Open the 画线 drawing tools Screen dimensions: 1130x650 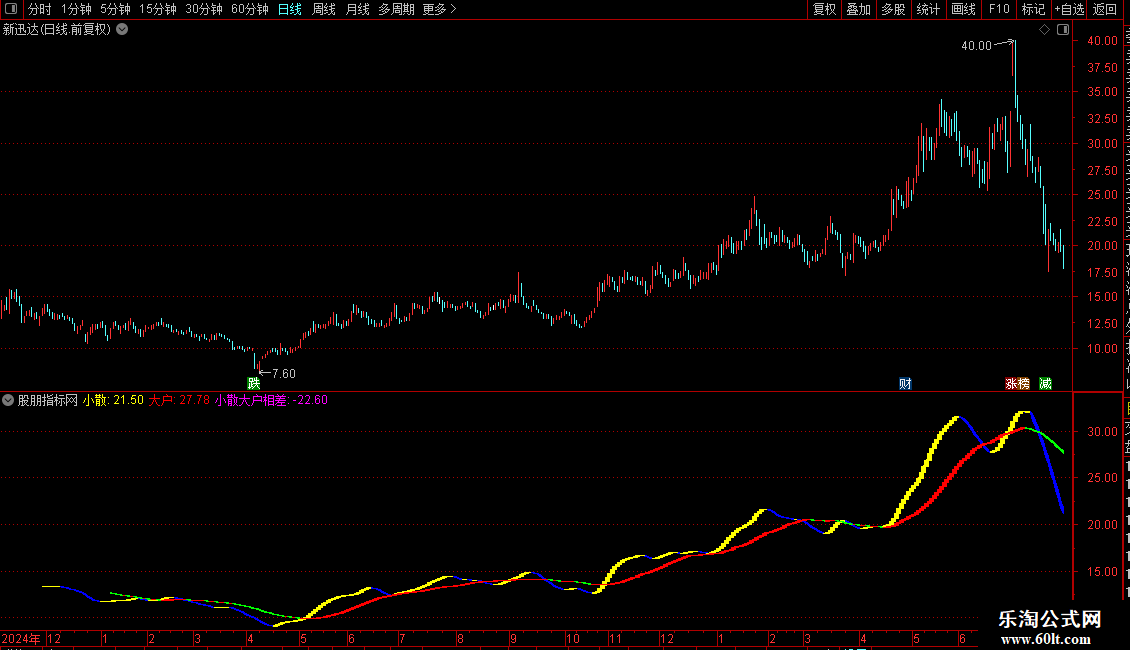(963, 9)
